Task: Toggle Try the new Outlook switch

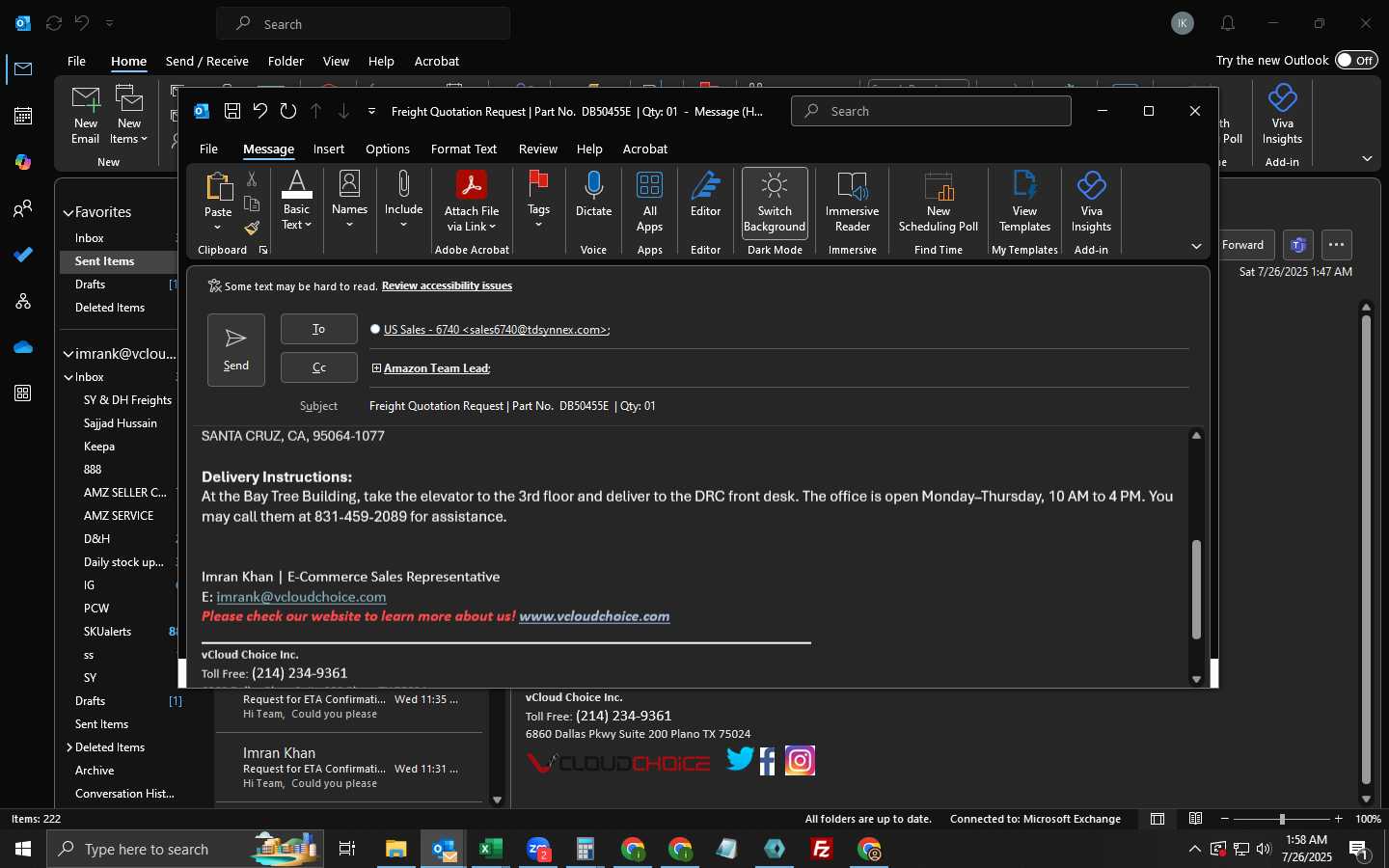Action: pyautogui.click(x=1356, y=60)
